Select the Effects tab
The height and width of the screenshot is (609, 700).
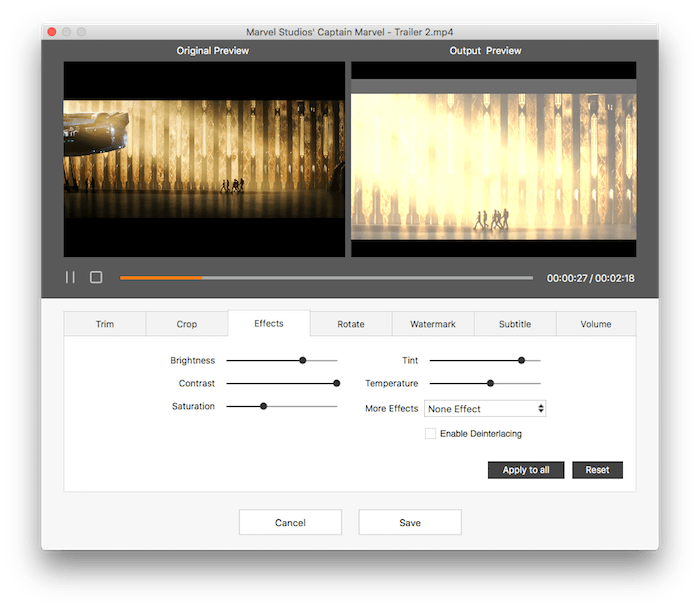click(269, 323)
